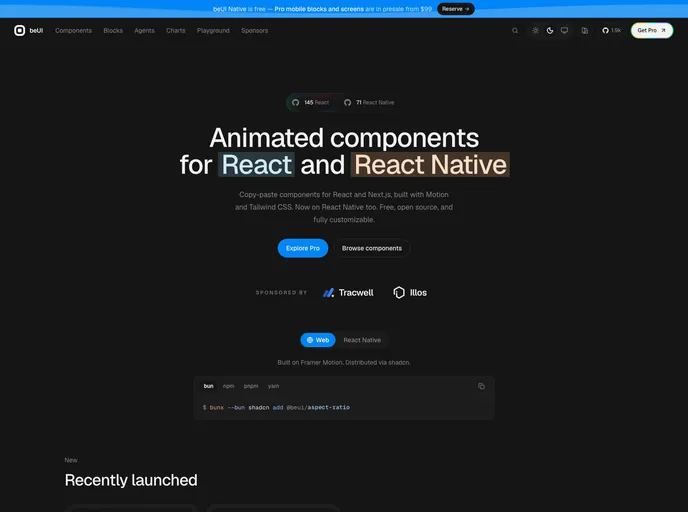Click the arrow icon in Get Pro button
The width and height of the screenshot is (688, 512).
click(663, 30)
